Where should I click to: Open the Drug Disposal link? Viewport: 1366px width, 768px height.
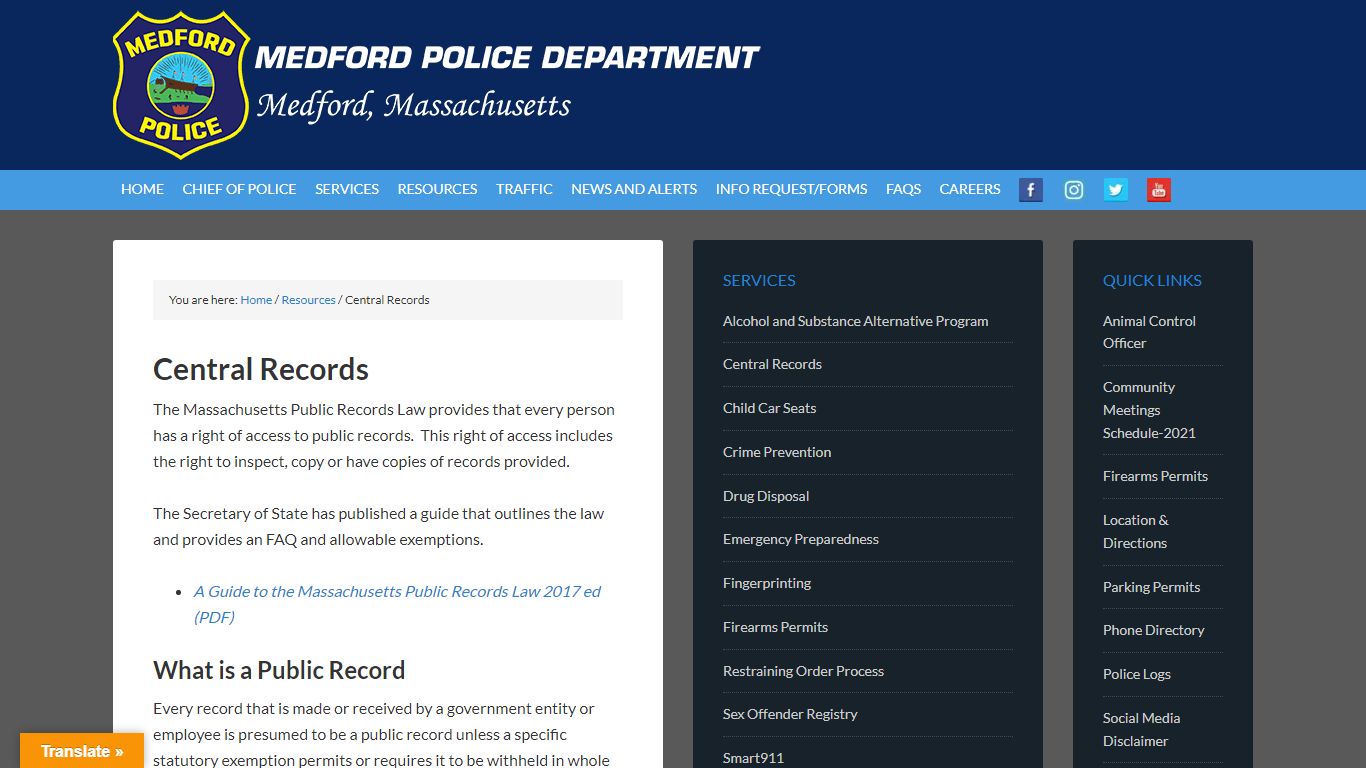pyautogui.click(x=766, y=496)
